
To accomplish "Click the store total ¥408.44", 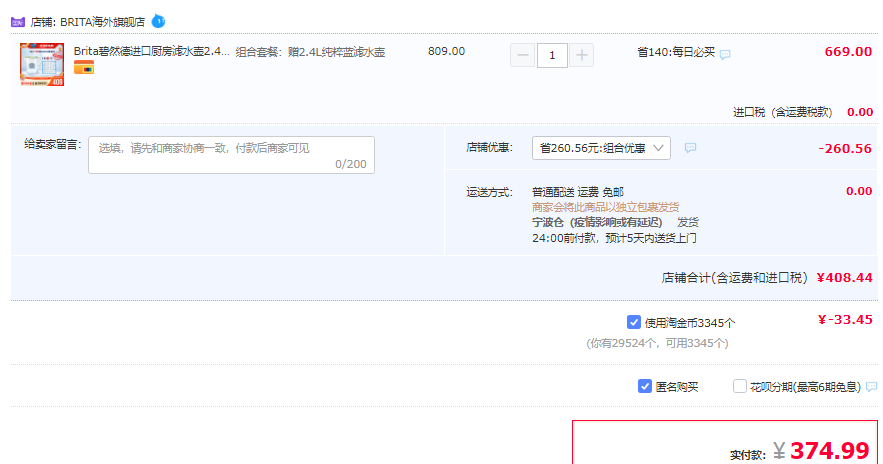I will point(844,278).
